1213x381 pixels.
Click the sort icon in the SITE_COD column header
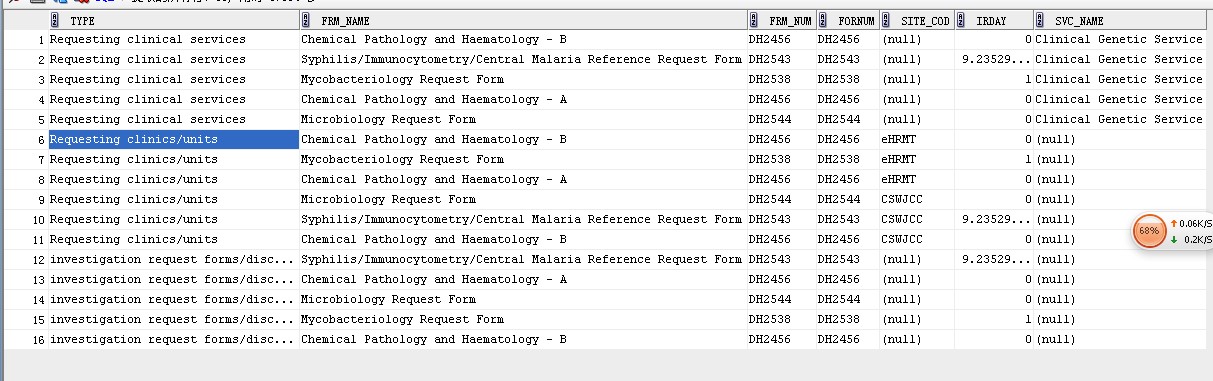click(x=886, y=20)
